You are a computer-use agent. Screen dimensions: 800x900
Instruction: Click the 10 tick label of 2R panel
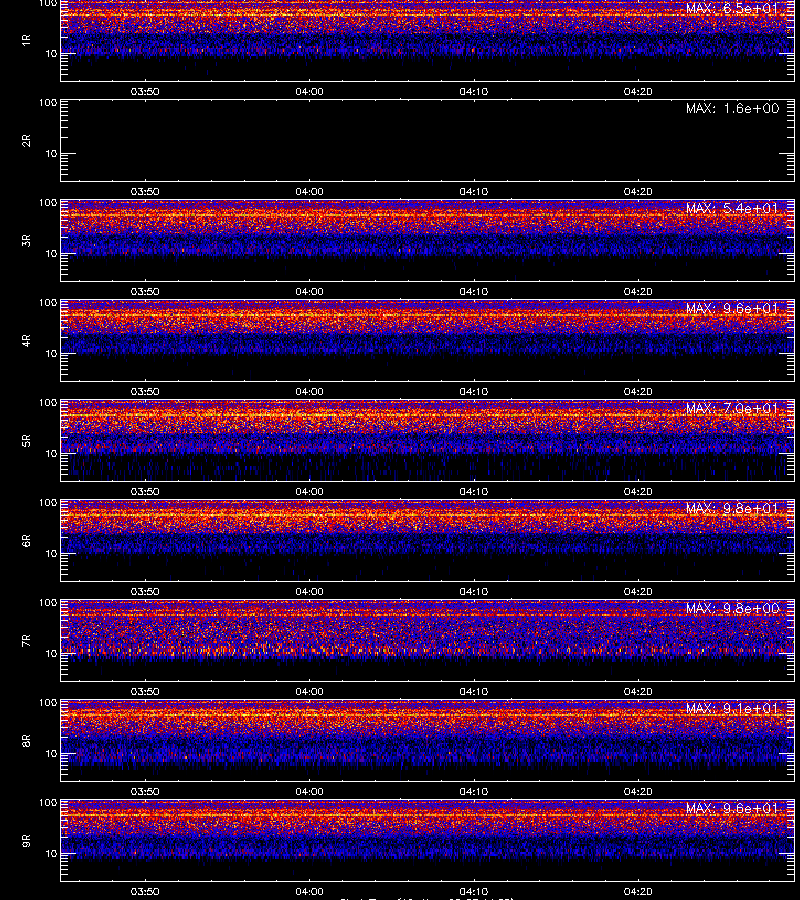[51, 154]
